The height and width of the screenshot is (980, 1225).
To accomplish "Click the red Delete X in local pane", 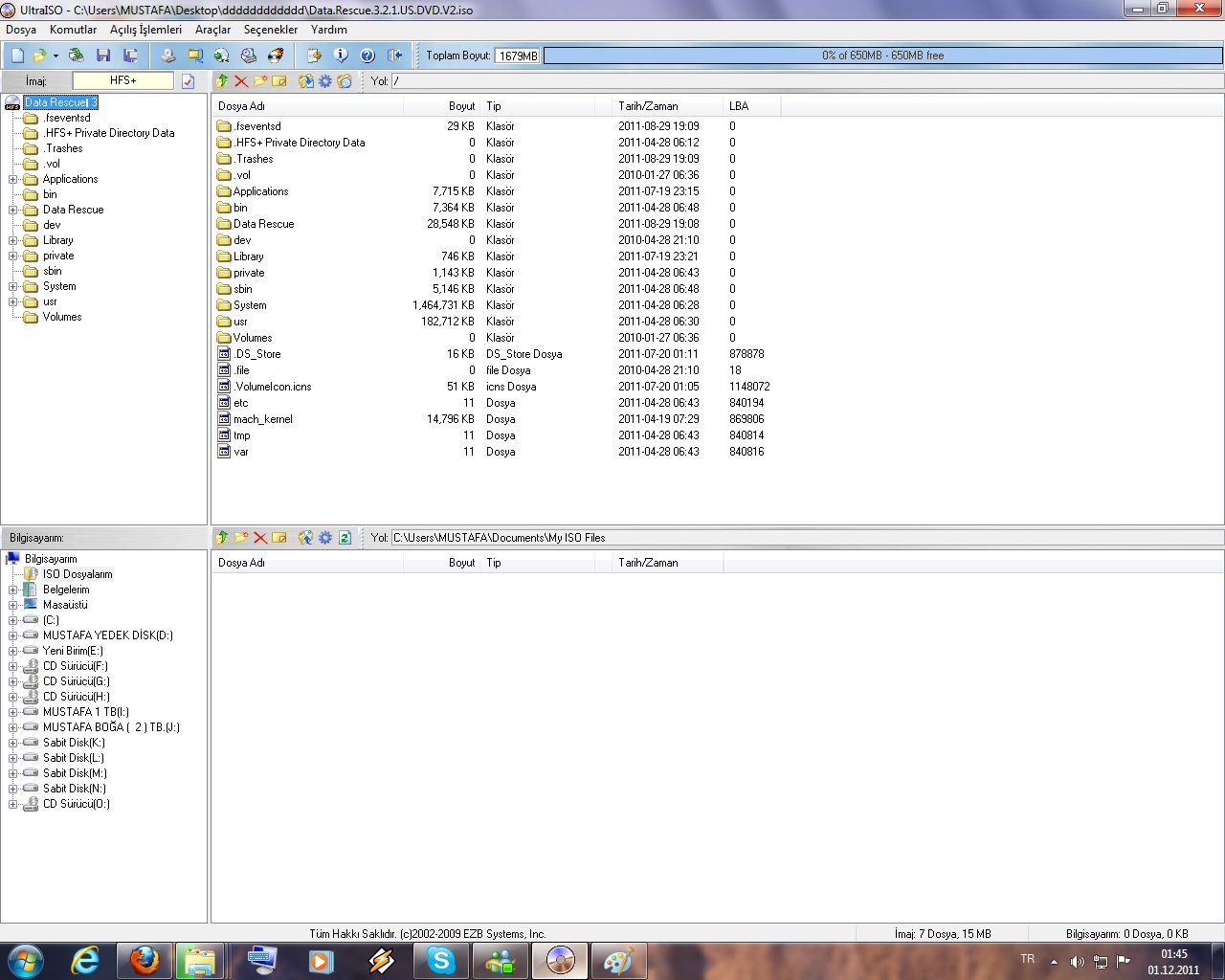I will (260, 538).
